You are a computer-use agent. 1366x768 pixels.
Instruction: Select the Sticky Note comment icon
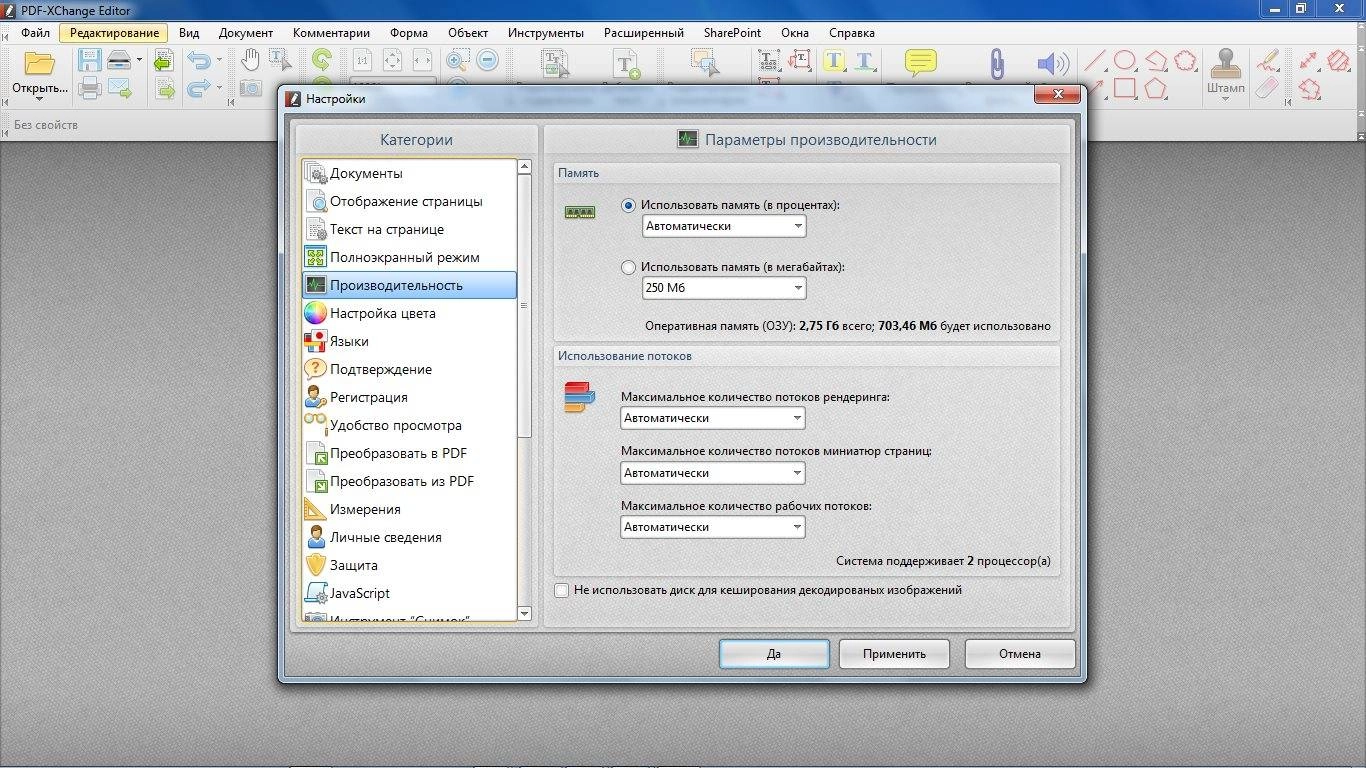coord(921,63)
